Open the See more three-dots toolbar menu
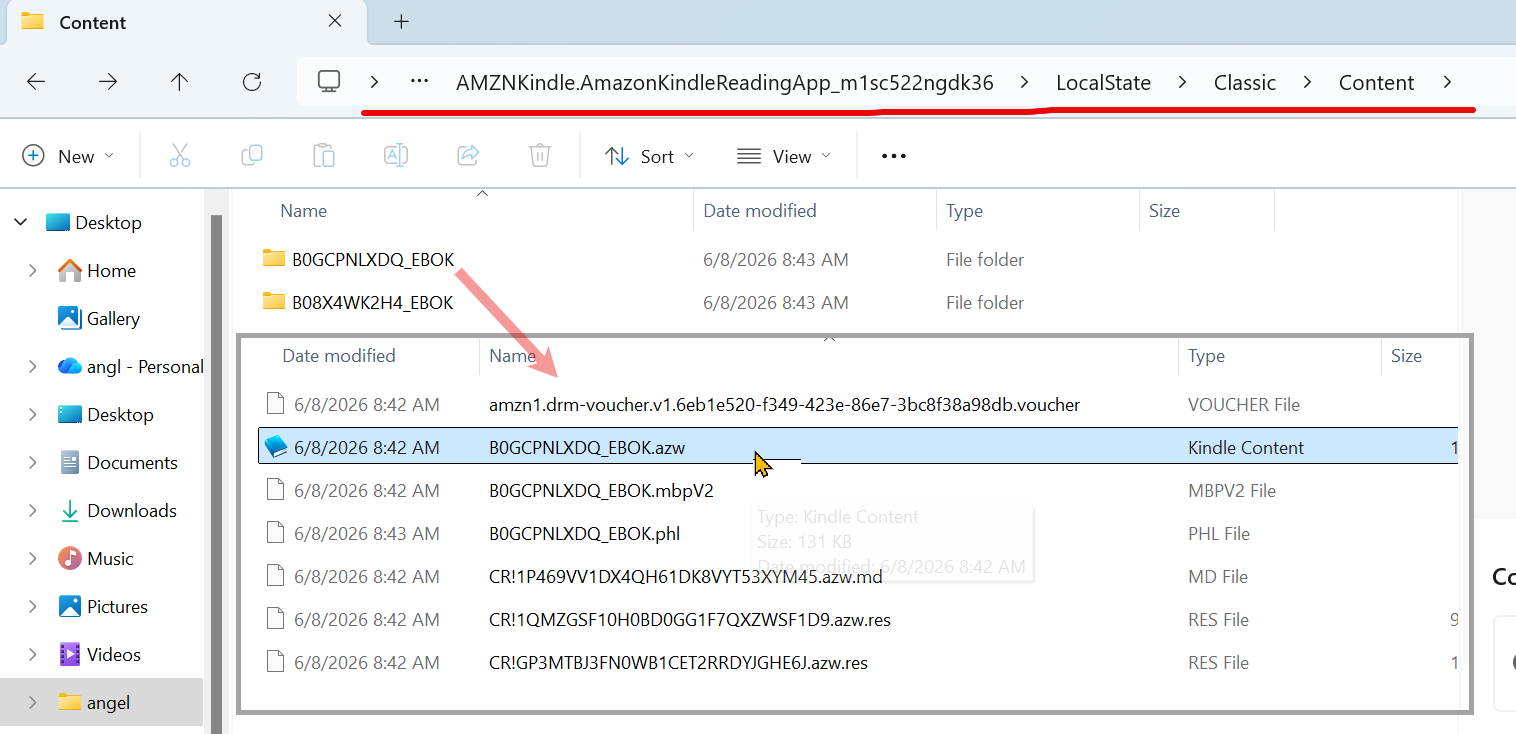This screenshot has width=1516, height=734. (894, 156)
